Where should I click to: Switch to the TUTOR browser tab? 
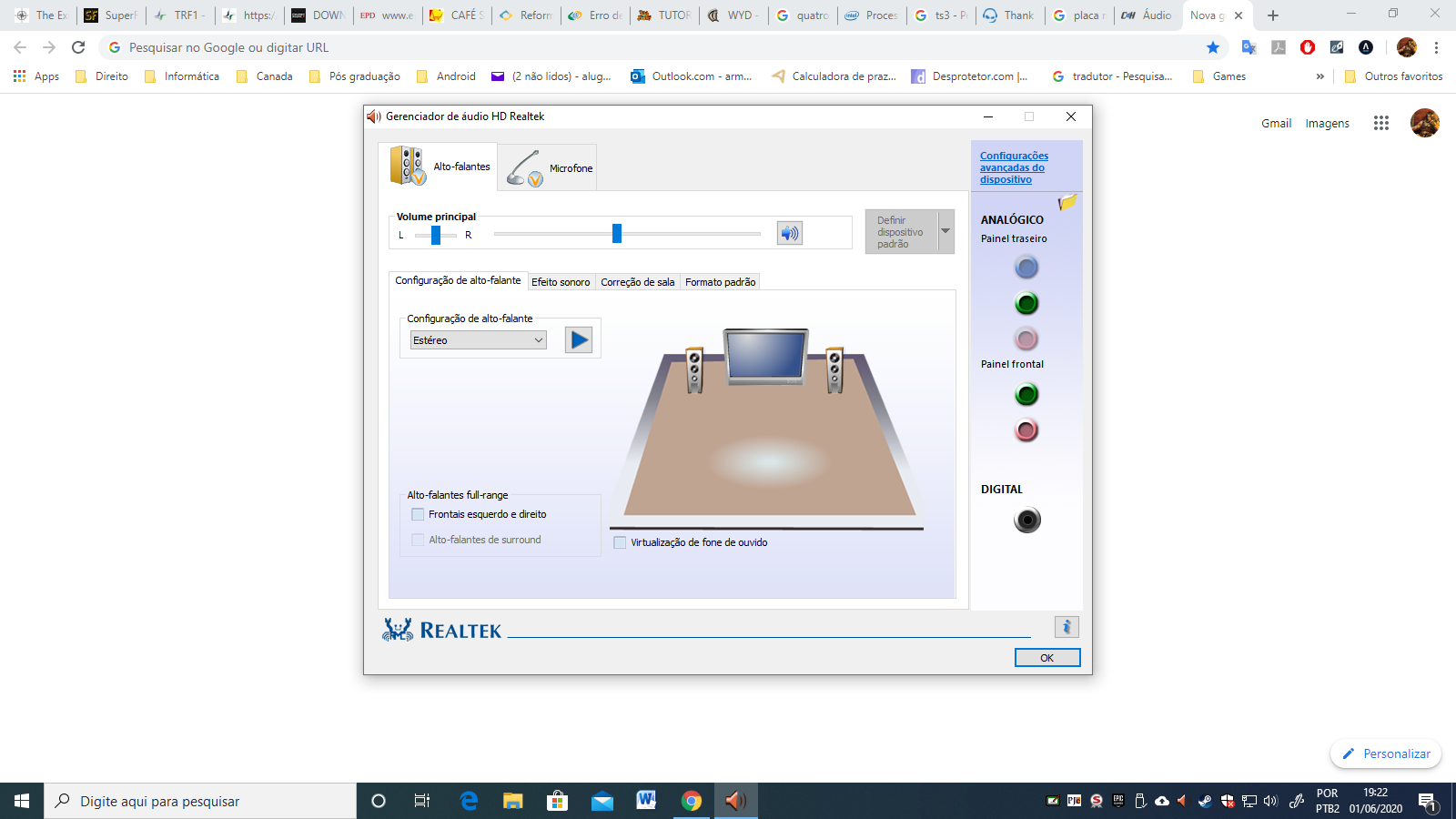665,15
